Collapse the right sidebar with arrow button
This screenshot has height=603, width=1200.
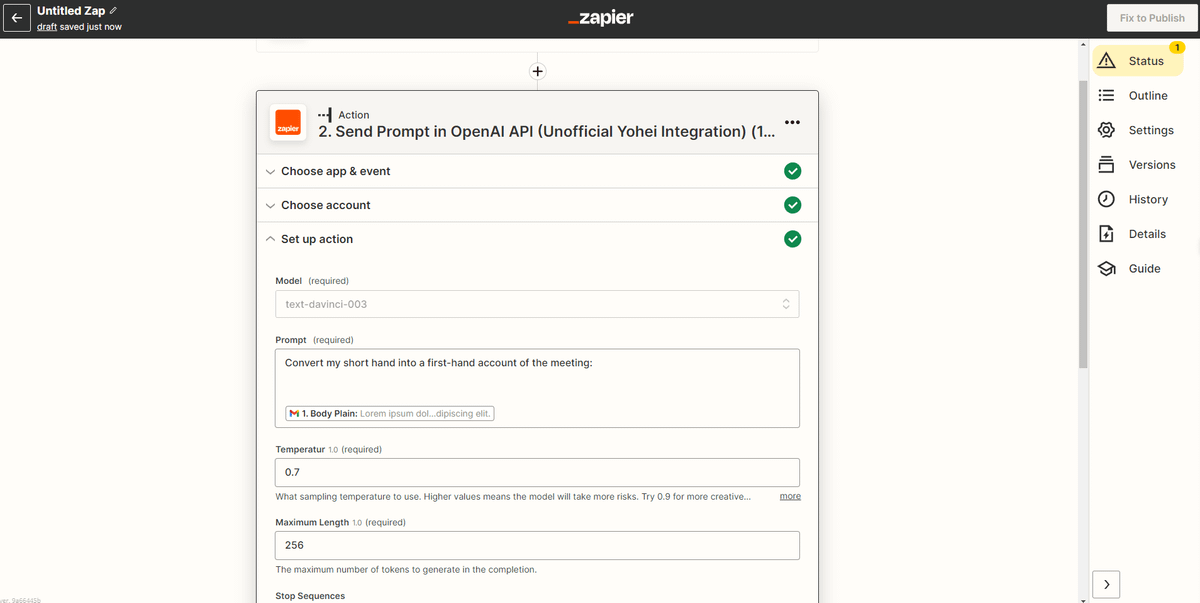click(x=1106, y=584)
